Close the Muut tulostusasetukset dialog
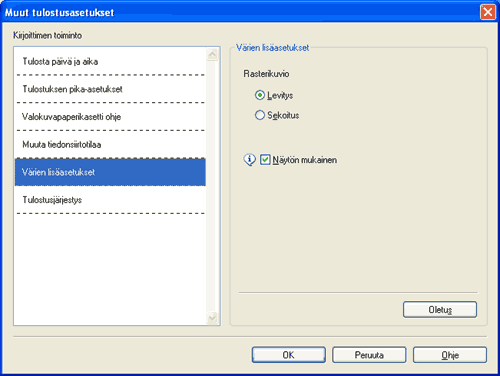The width and height of the screenshot is (500, 376). tap(488, 12)
